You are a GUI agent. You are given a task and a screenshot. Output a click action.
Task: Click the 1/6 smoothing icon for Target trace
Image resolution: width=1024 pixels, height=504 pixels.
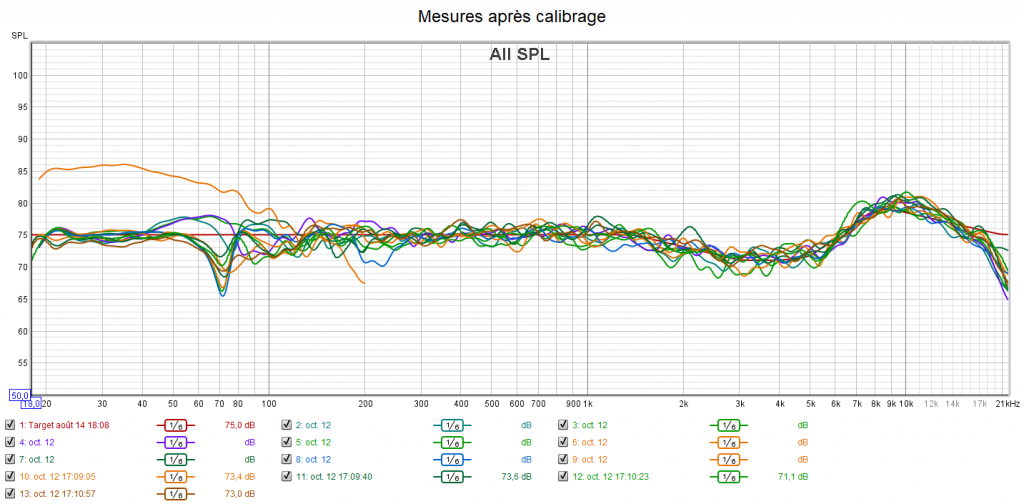click(x=174, y=425)
